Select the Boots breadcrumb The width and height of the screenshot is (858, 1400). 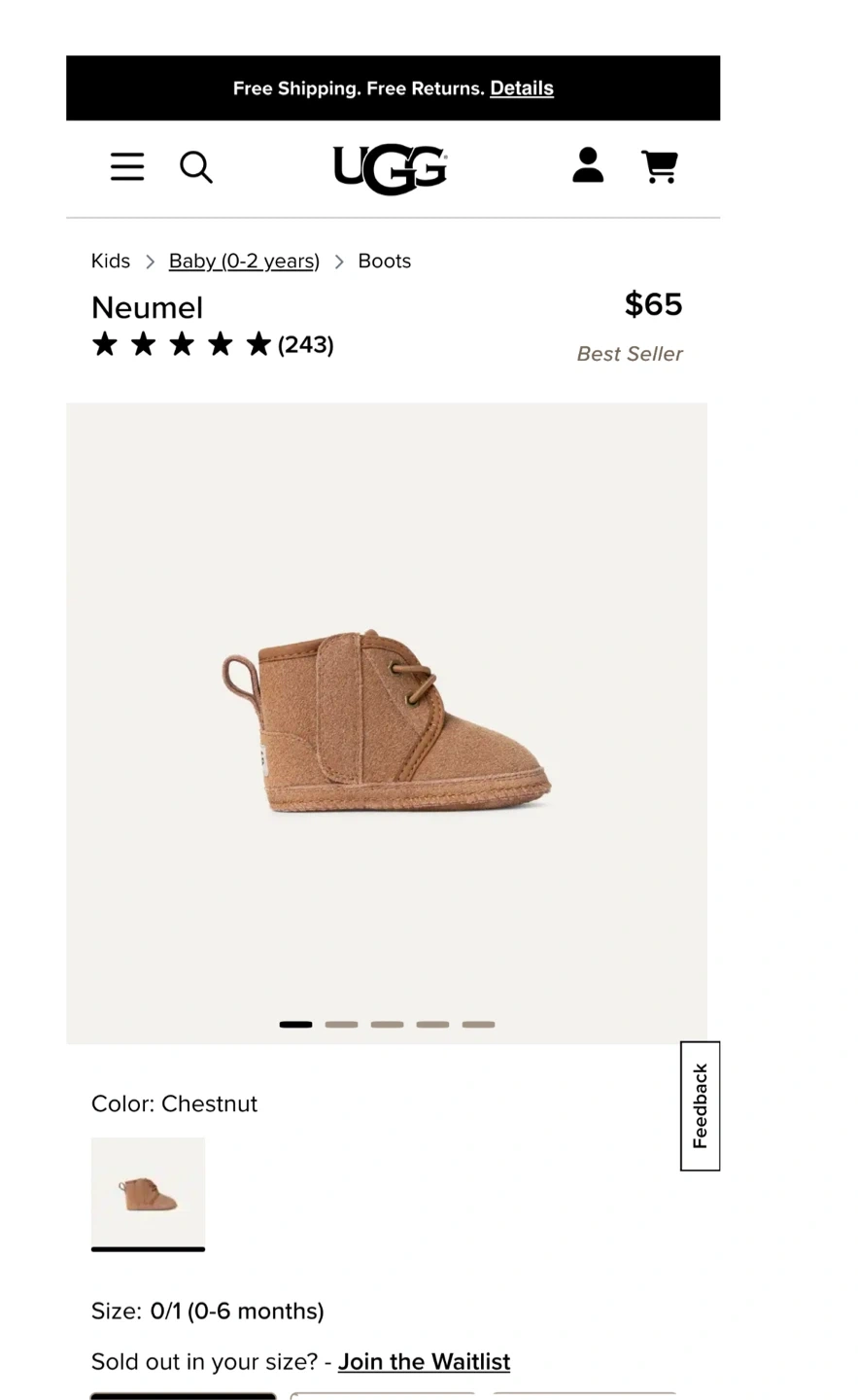pos(385,261)
